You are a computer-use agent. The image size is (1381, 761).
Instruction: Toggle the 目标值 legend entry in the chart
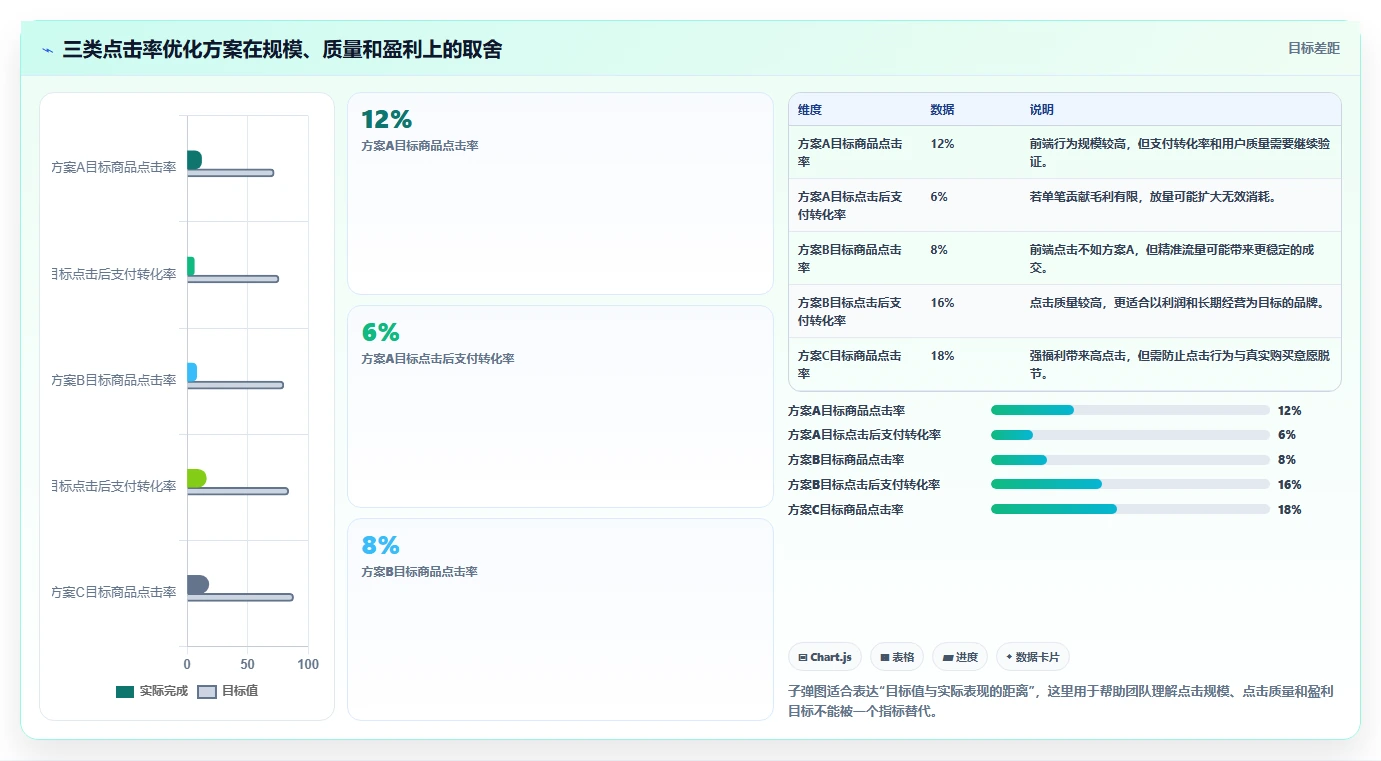(228, 691)
